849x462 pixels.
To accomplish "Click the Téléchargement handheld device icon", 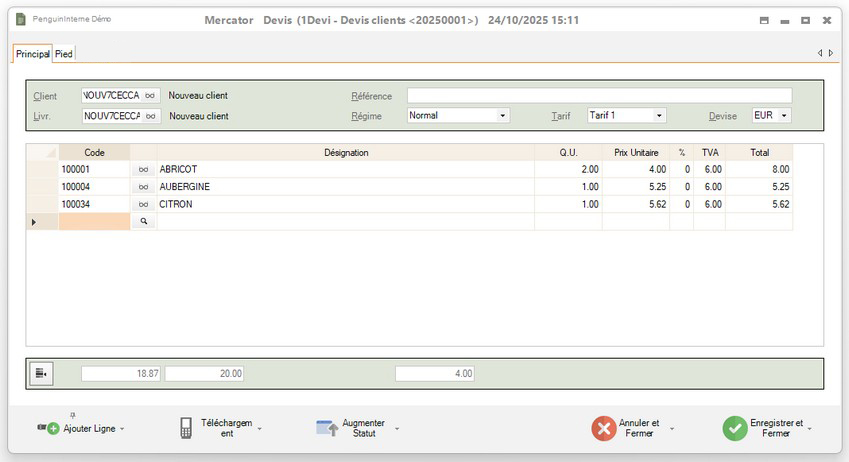I will (186, 428).
